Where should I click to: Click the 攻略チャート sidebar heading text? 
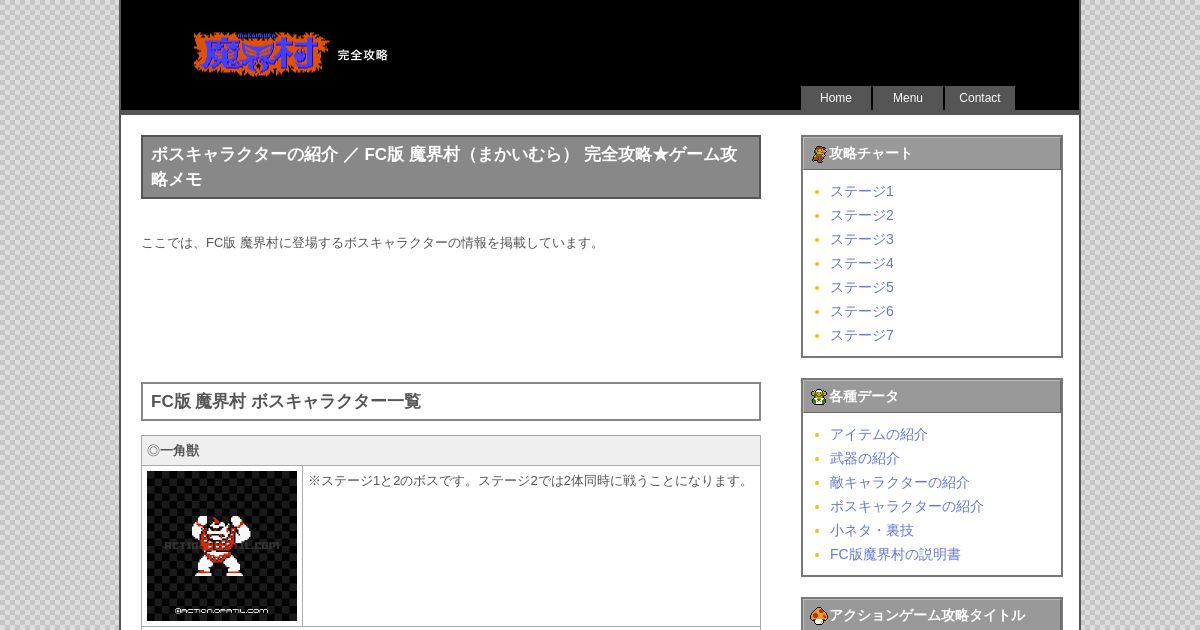coord(871,154)
